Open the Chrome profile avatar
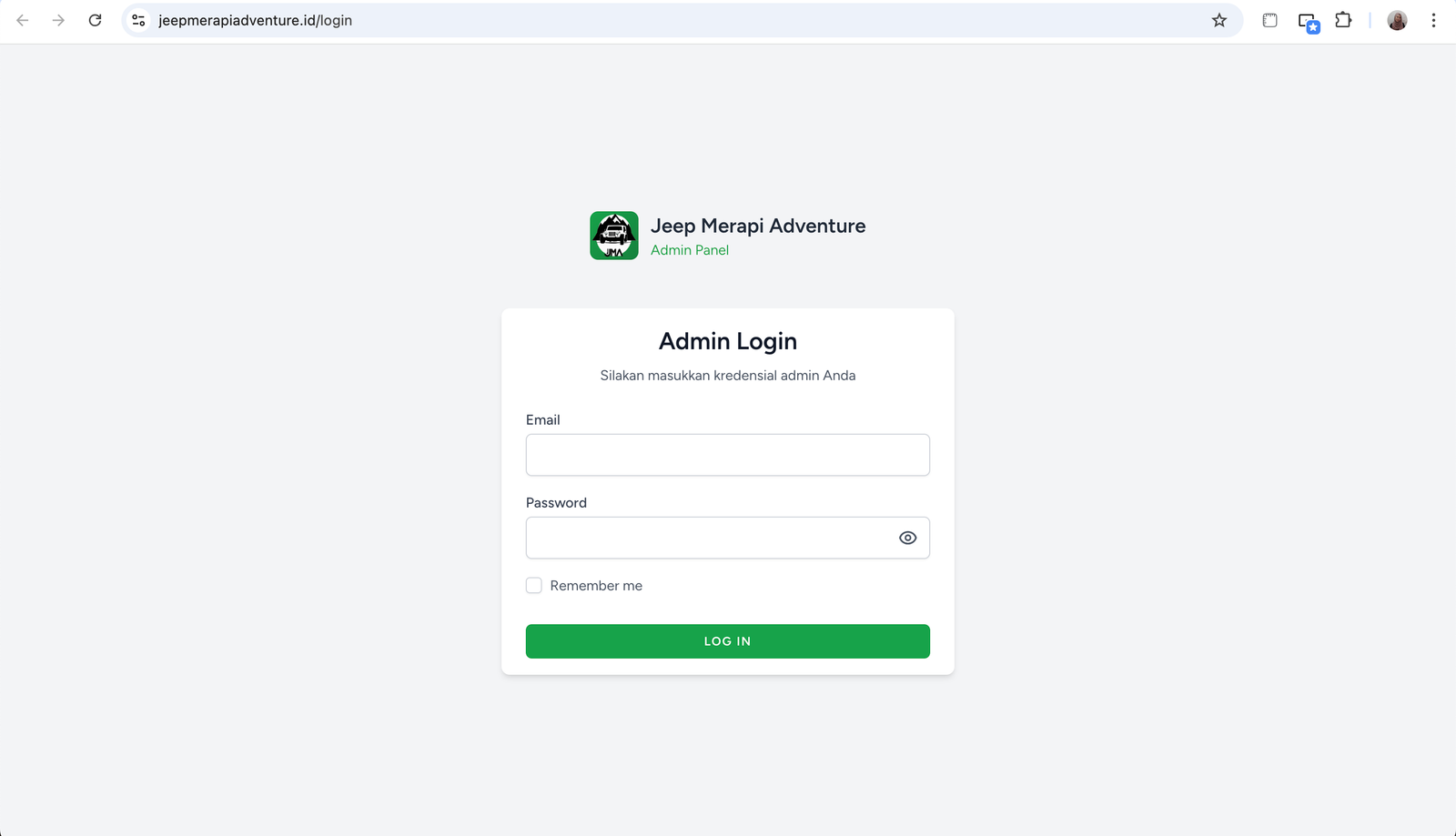 click(1397, 20)
